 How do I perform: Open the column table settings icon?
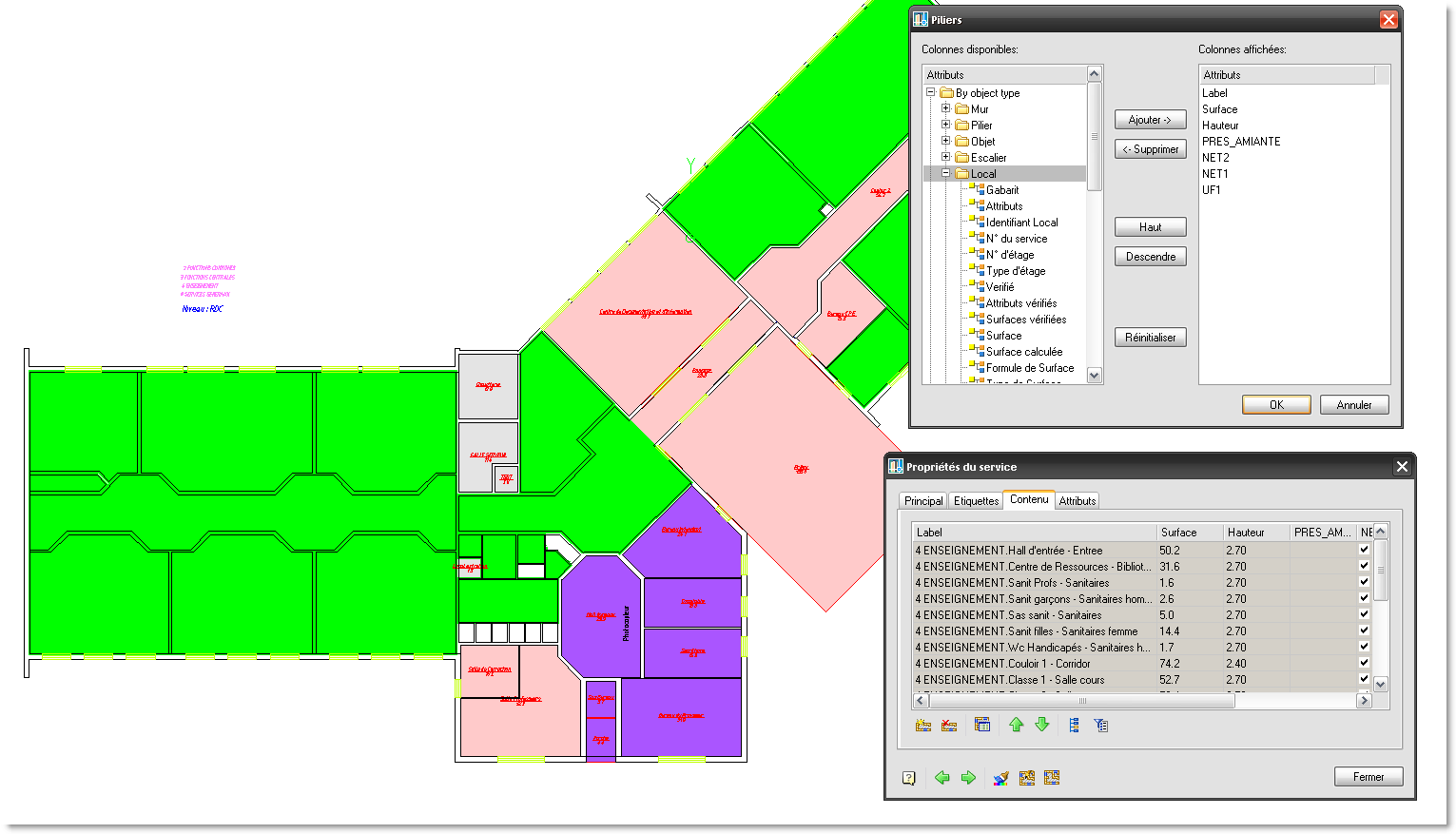click(x=982, y=726)
